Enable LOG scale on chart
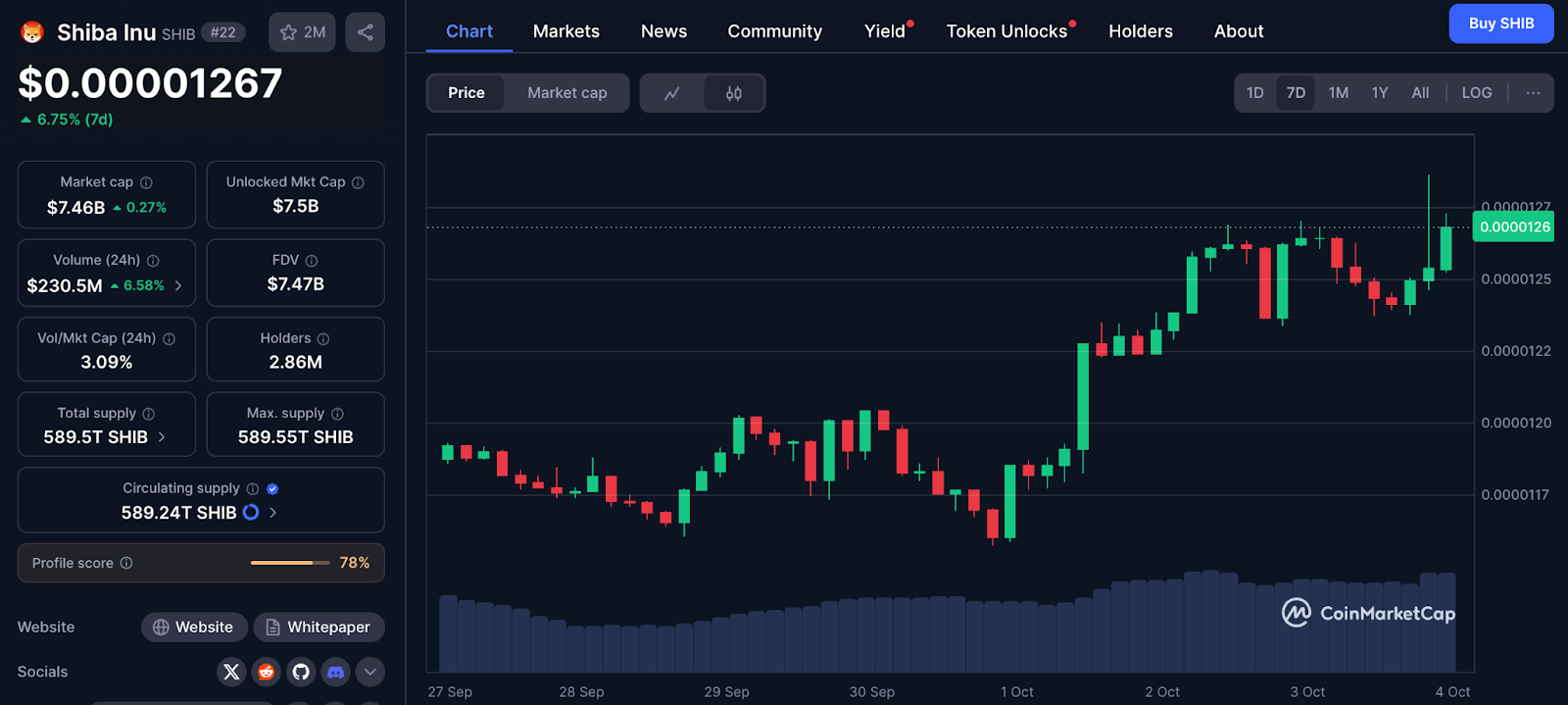1568x705 pixels. (x=1476, y=93)
